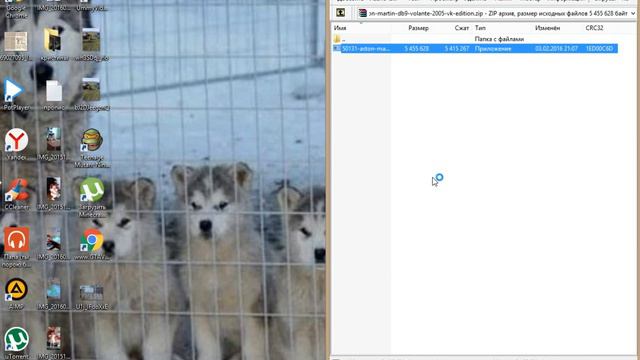
Task: Click the modified date 03.02.2016 21:07
Action: click(556, 49)
